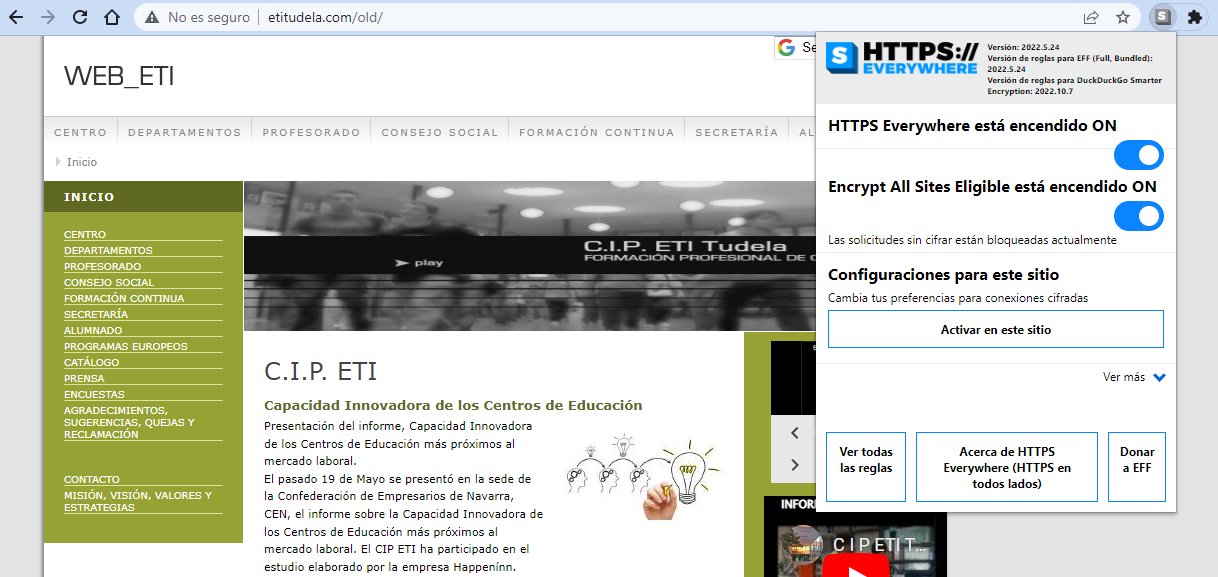
Task: Open the PROGRAMAS EUROPEOS sidebar link
Action: coord(125,346)
